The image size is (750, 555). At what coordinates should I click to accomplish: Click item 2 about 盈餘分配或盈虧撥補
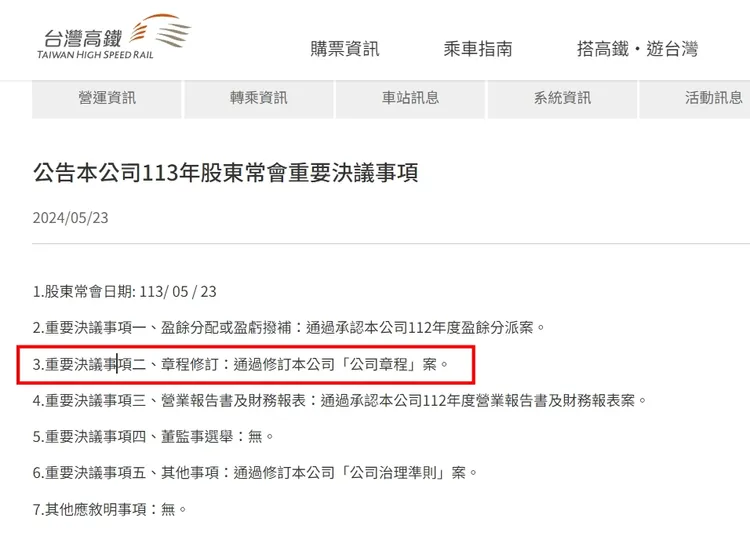(x=289, y=328)
